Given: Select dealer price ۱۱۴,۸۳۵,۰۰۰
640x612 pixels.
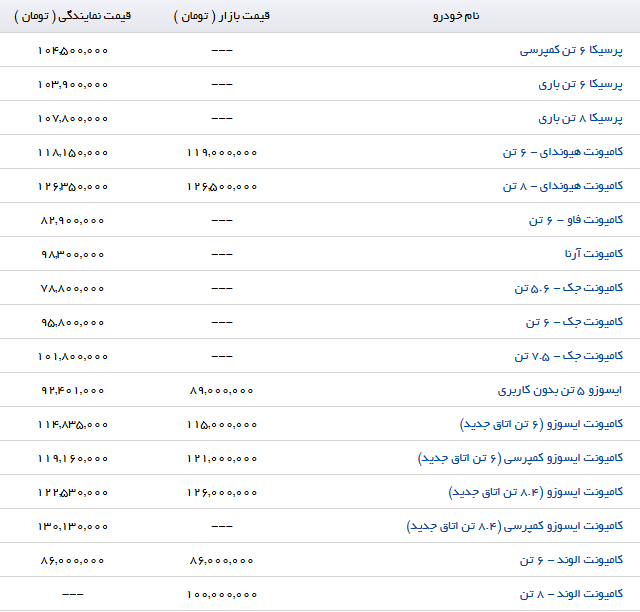Looking at the screenshot, I should (x=73, y=425).
